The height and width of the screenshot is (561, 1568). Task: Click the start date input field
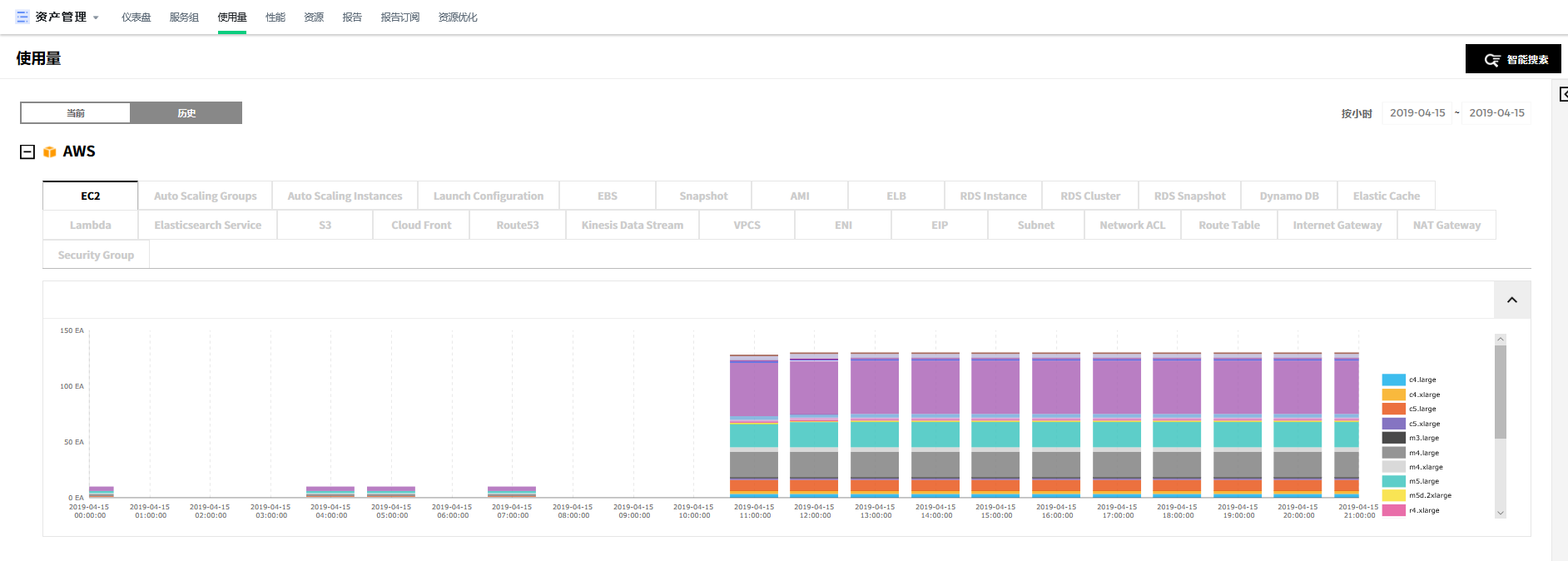pos(1417,113)
